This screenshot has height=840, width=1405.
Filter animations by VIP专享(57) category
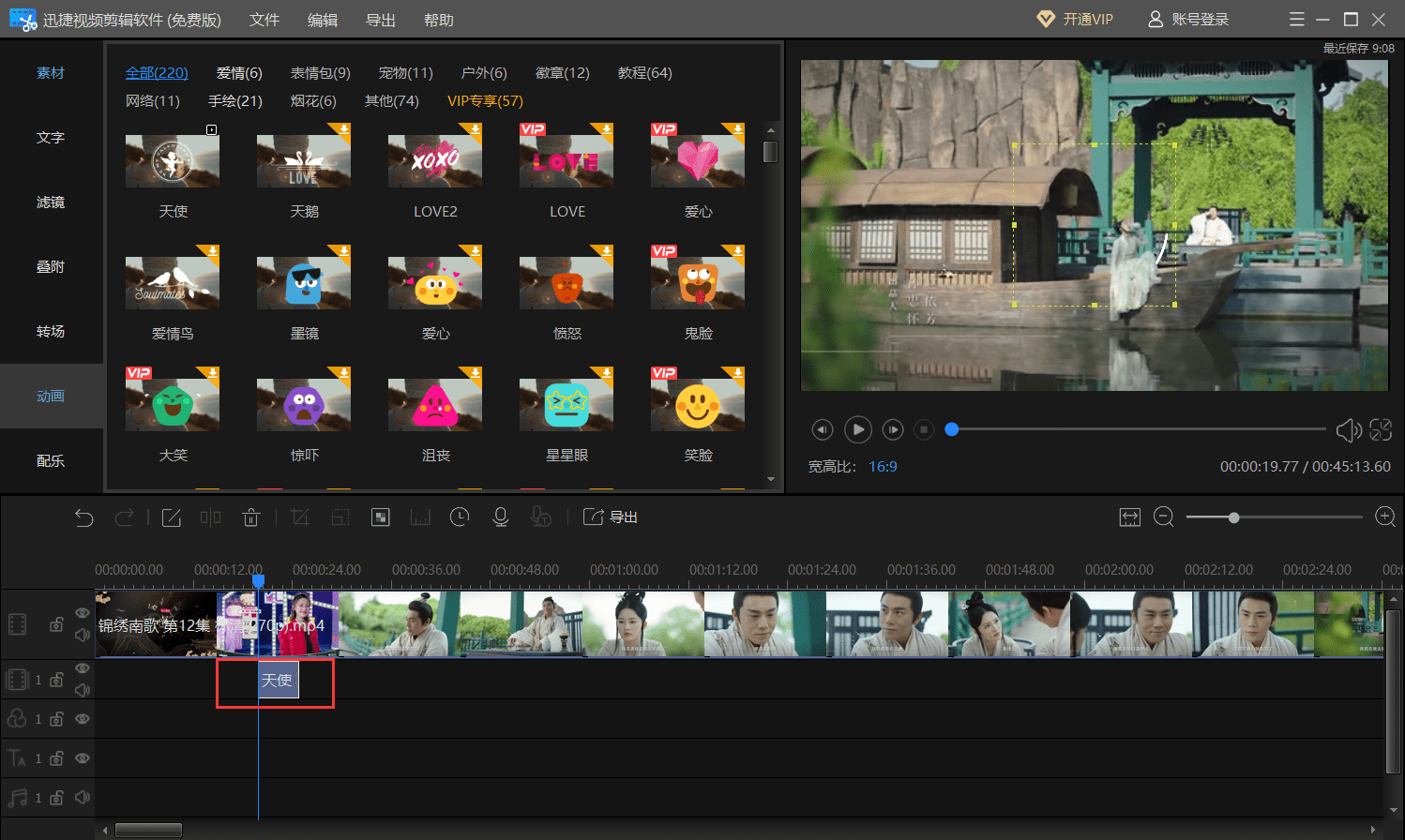(x=485, y=101)
